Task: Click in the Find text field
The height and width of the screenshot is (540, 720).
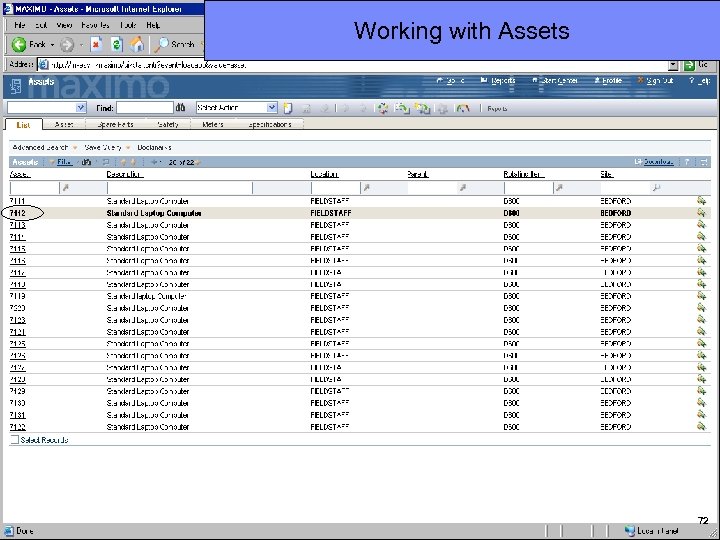Action: coord(145,108)
